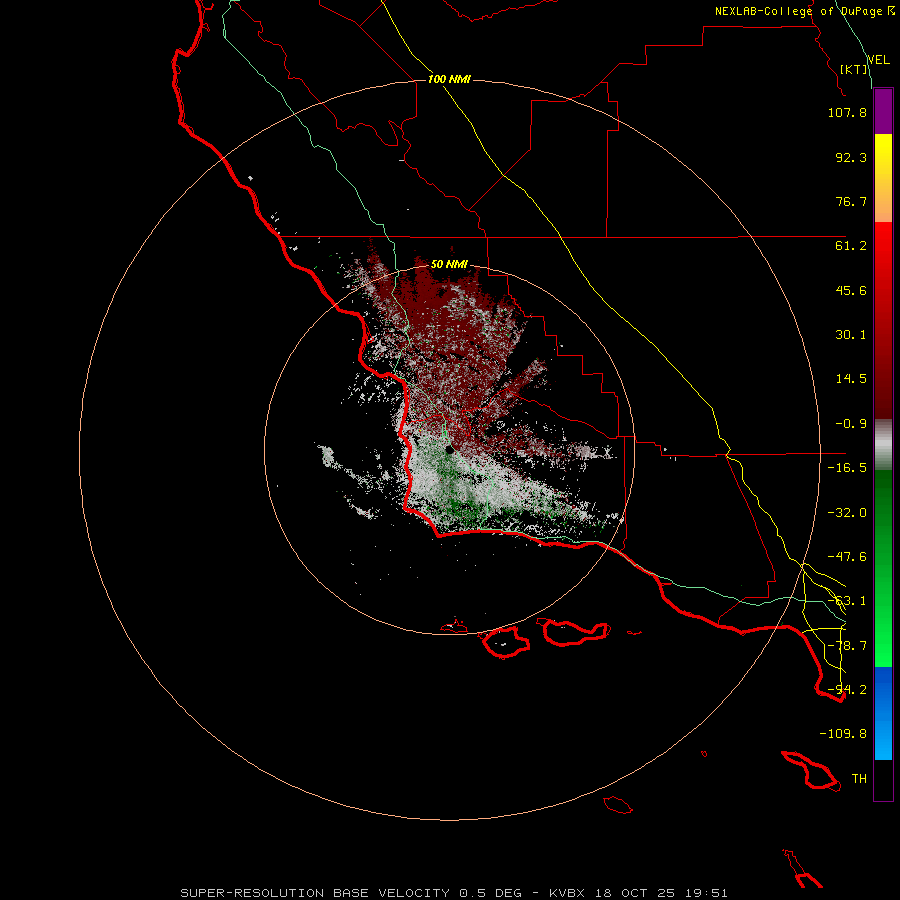
Task: Select the -16.5 scale value
Action: point(847,468)
